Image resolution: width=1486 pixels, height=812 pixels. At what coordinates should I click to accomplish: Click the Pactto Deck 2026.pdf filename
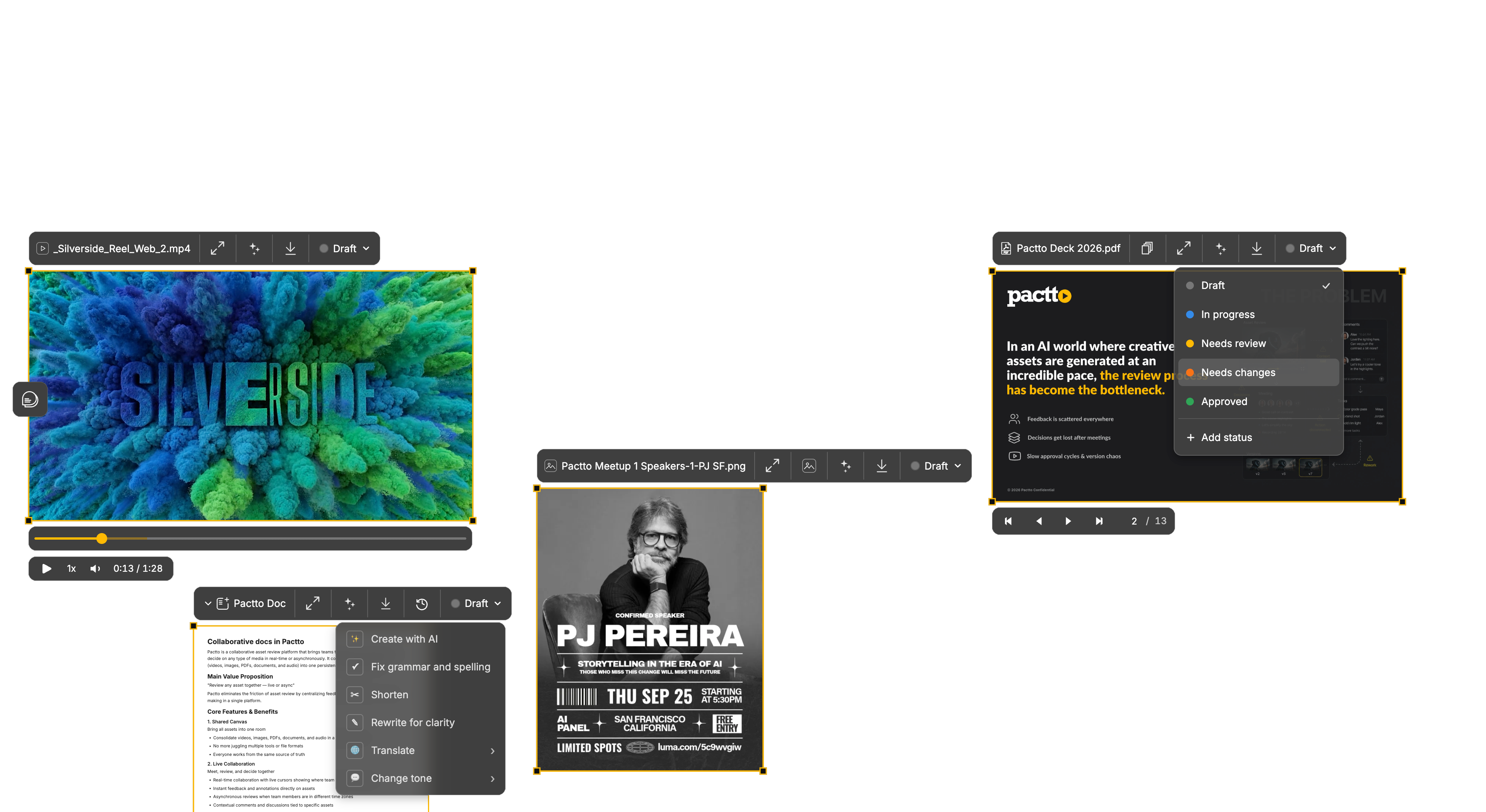(x=1068, y=249)
